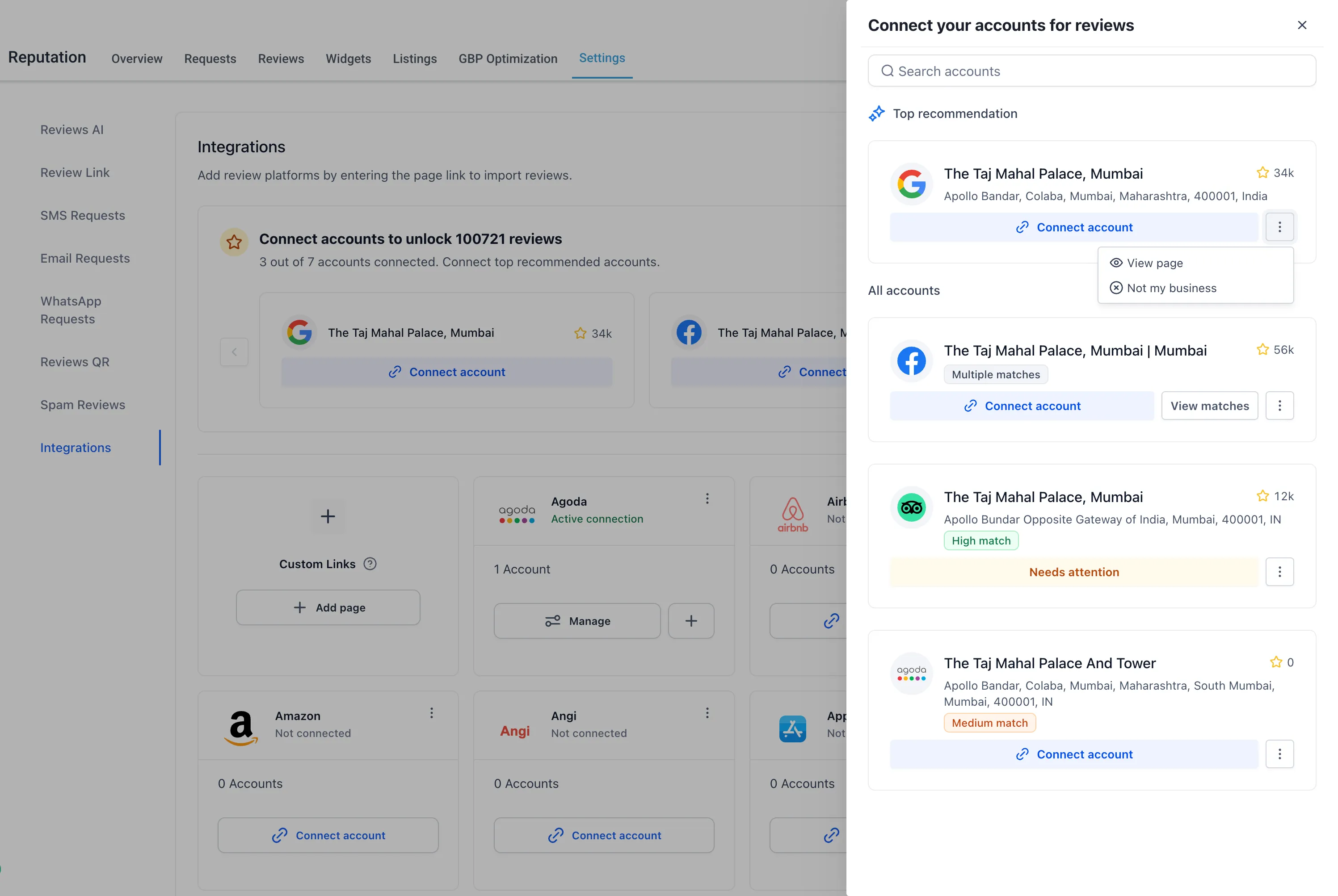Switch to the Reviews tab
The width and height of the screenshot is (1338, 896).
click(281, 58)
